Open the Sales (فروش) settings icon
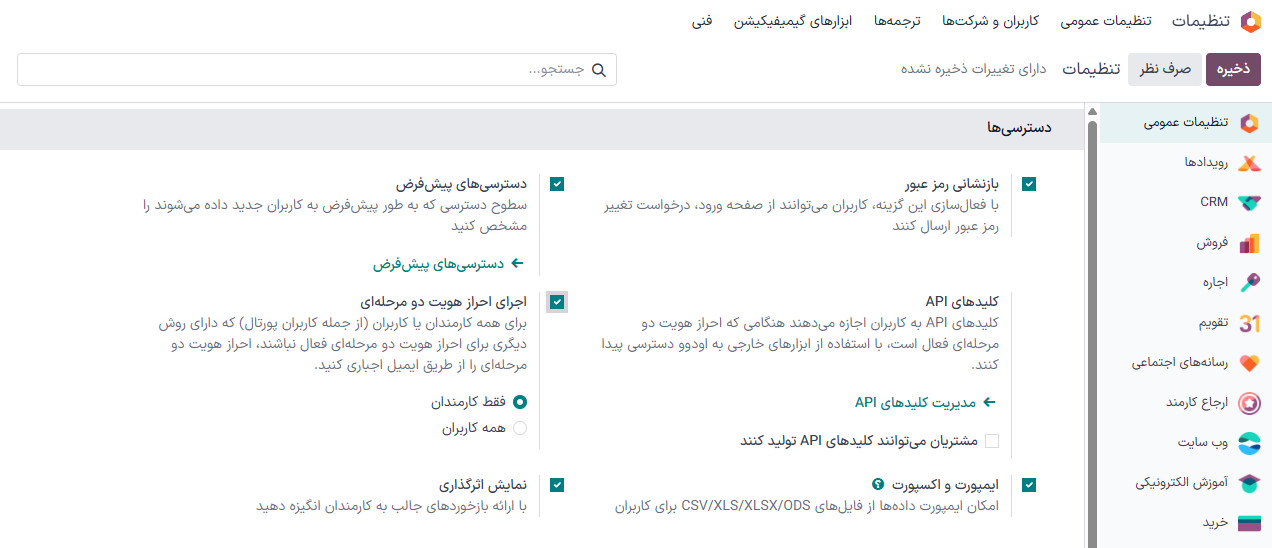Image resolution: width=1272 pixels, height=548 pixels. click(1249, 243)
